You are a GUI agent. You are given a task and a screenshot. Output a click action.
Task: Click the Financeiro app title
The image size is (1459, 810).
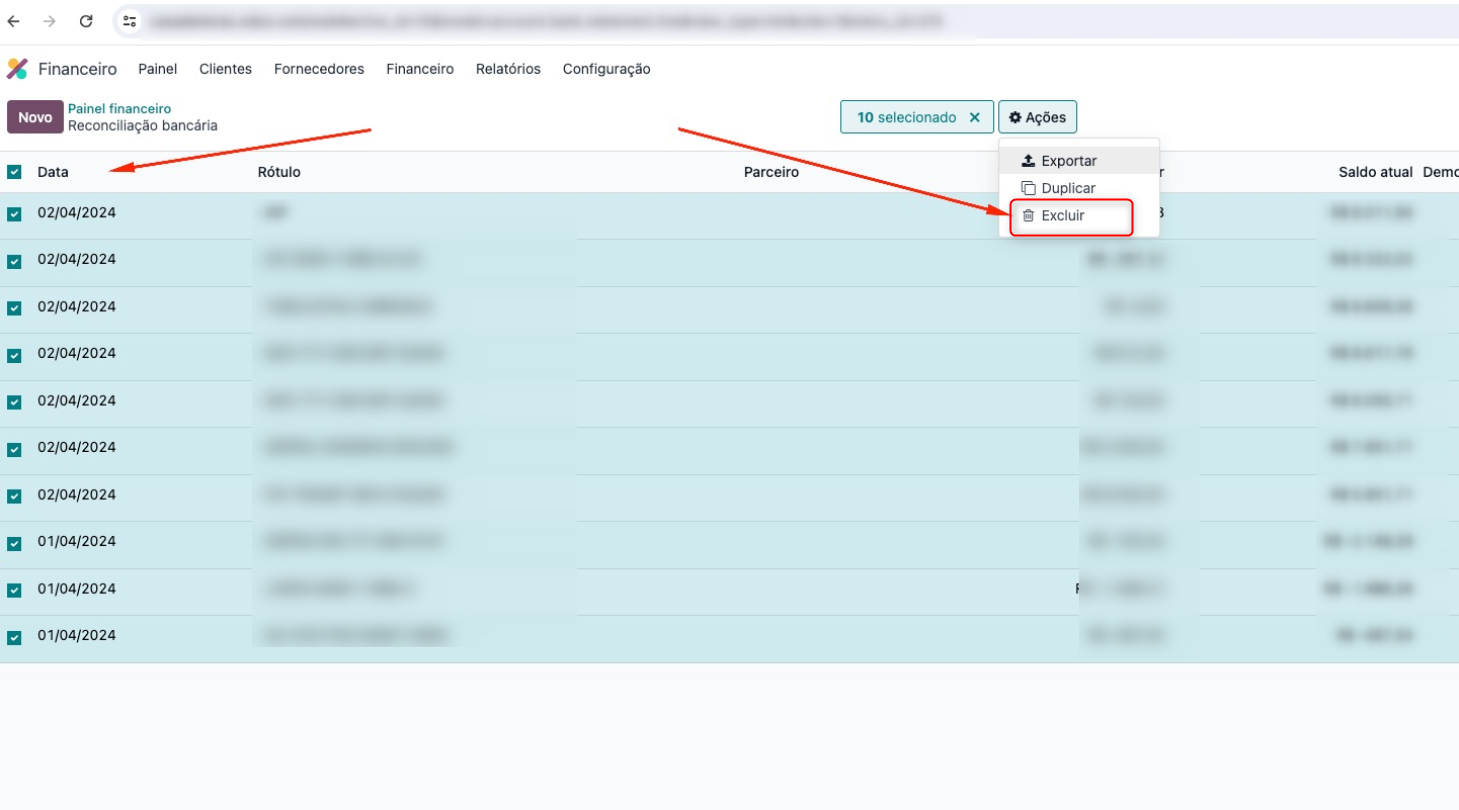[77, 69]
